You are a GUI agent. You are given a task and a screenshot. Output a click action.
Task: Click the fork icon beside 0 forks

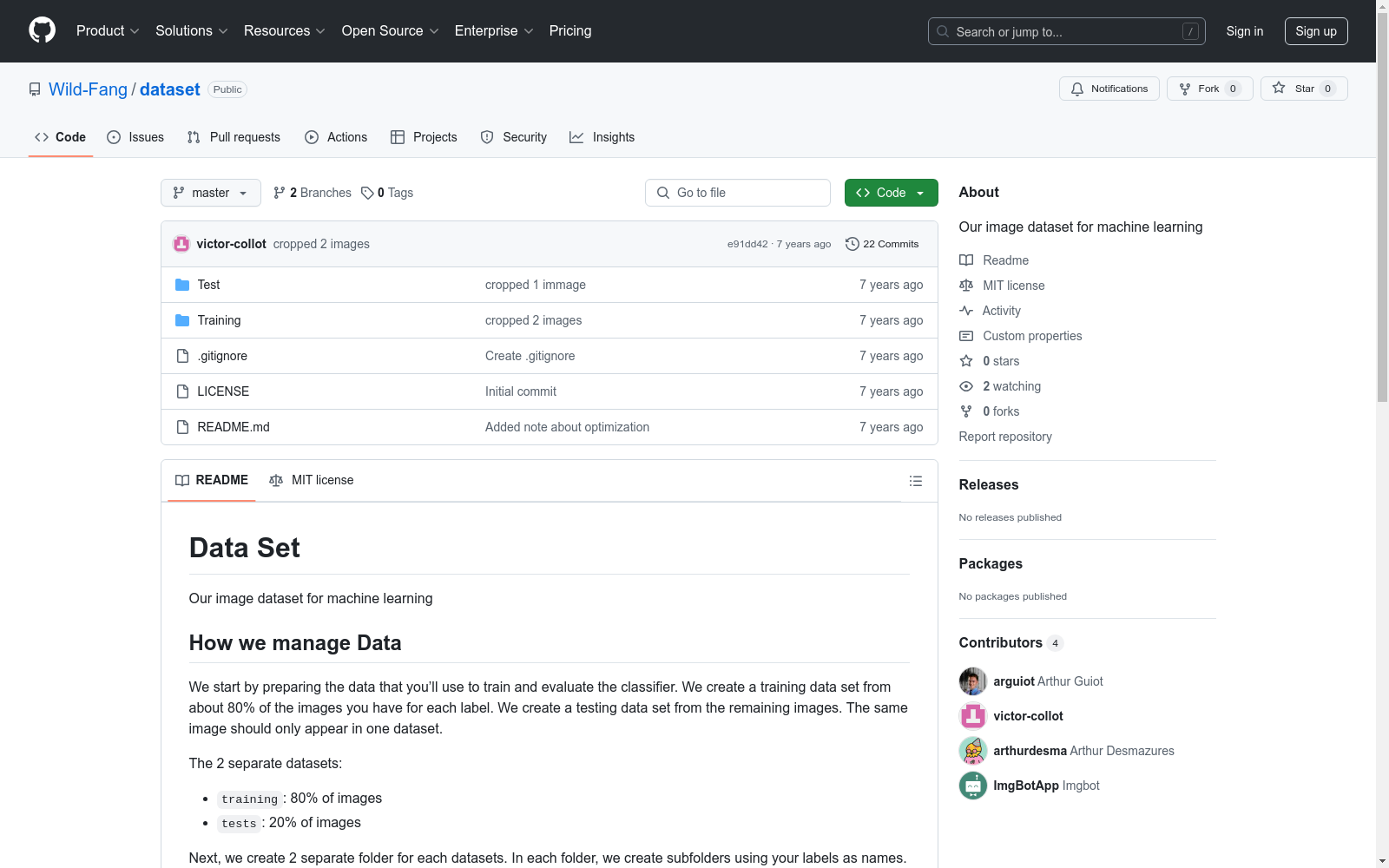click(966, 411)
